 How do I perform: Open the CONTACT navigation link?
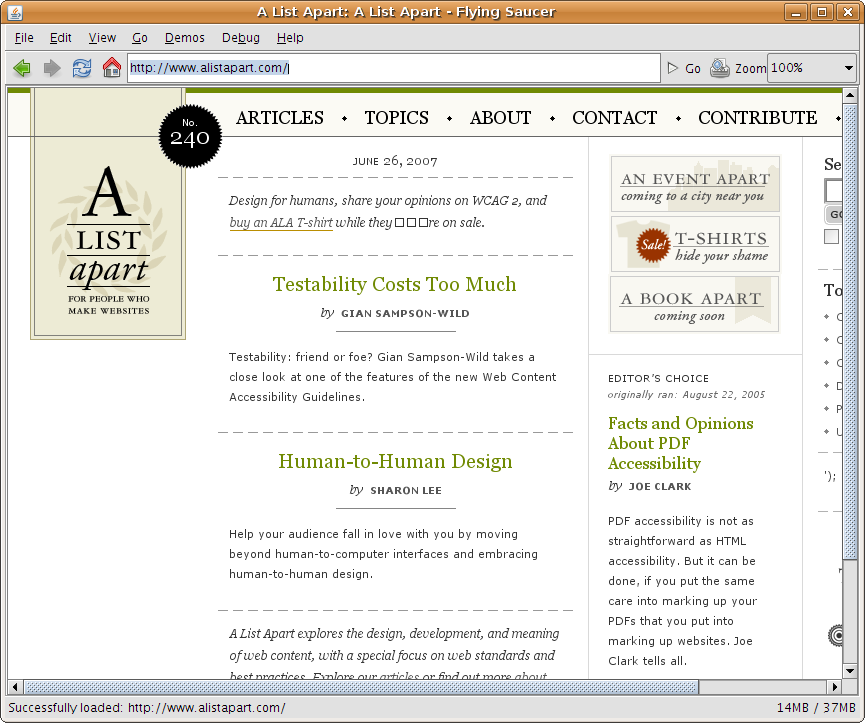tap(615, 117)
